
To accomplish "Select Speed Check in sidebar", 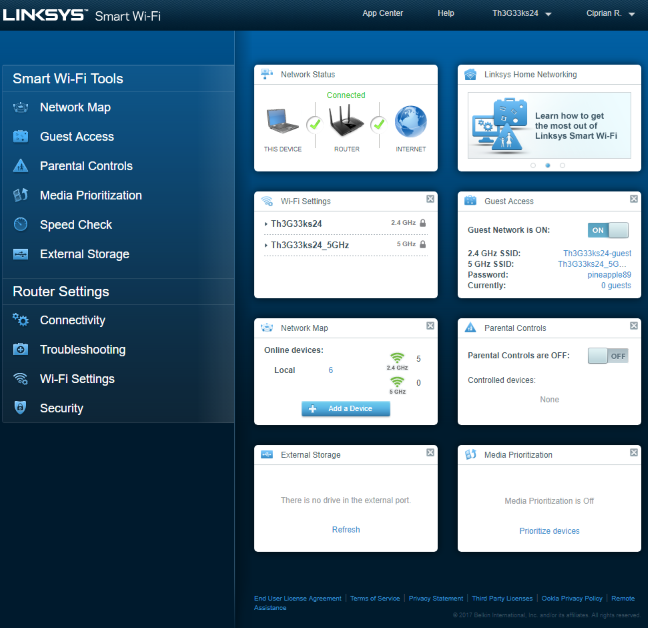I will pyautogui.click(x=76, y=224).
